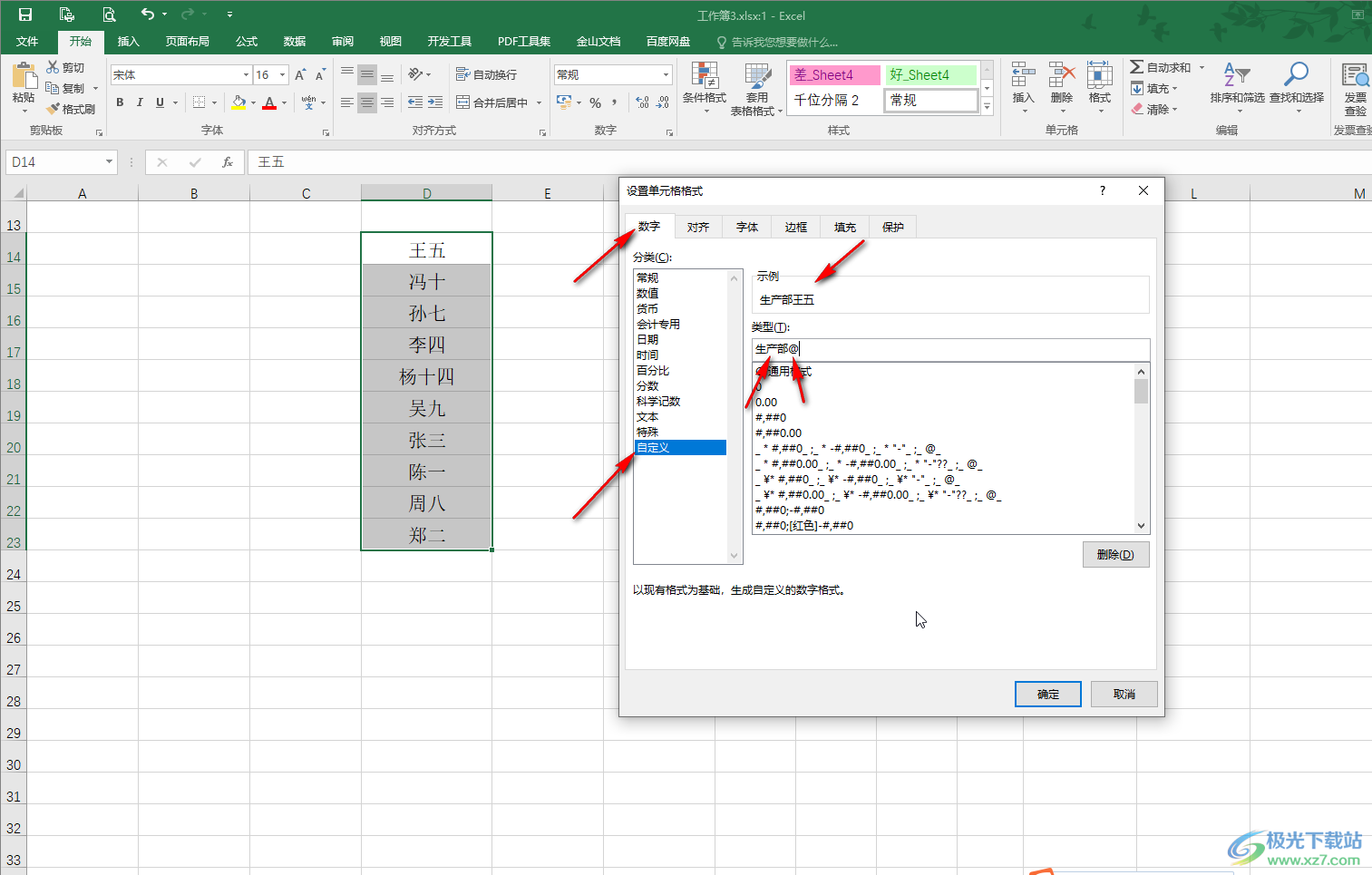Image resolution: width=1372 pixels, height=875 pixels.
Task: Apply the red font color A
Action: pyautogui.click(x=269, y=102)
